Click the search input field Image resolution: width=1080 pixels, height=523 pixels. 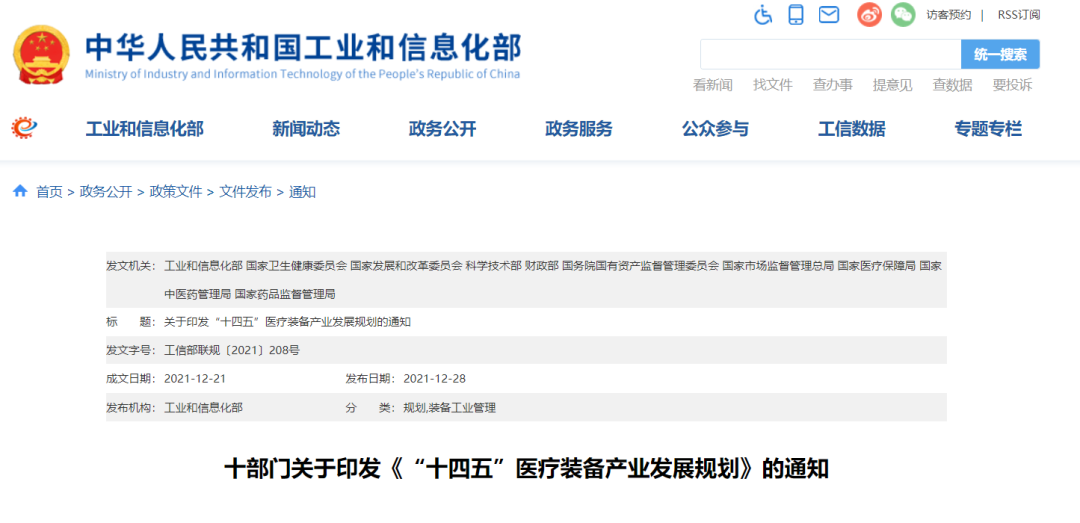click(830, 54)
